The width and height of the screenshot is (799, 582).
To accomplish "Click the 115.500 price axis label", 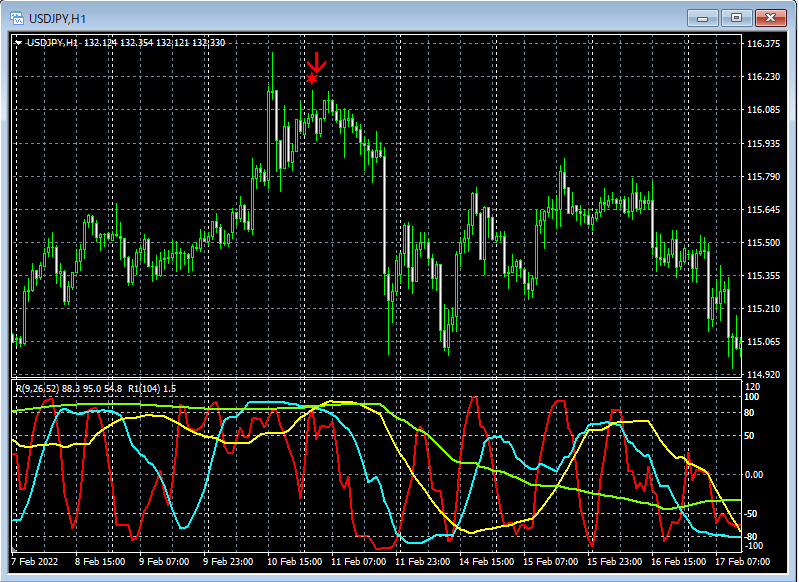I will [x=763, y=243].
